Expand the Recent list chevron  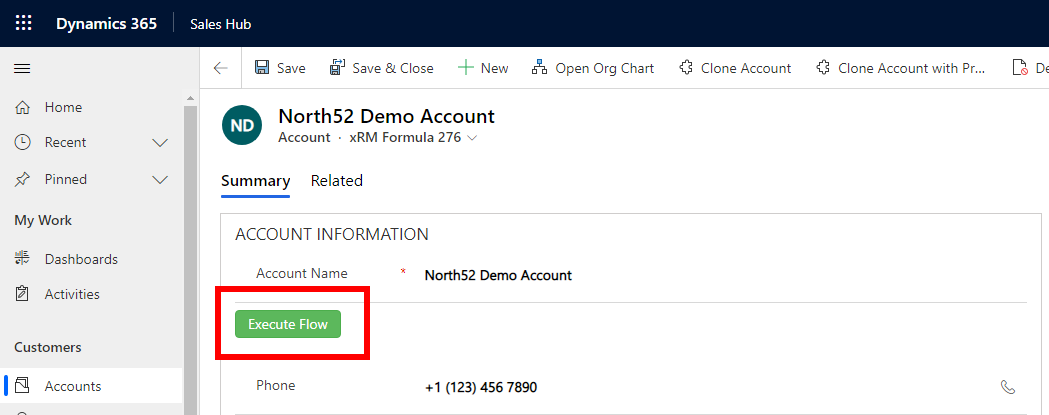click(160, 143)
